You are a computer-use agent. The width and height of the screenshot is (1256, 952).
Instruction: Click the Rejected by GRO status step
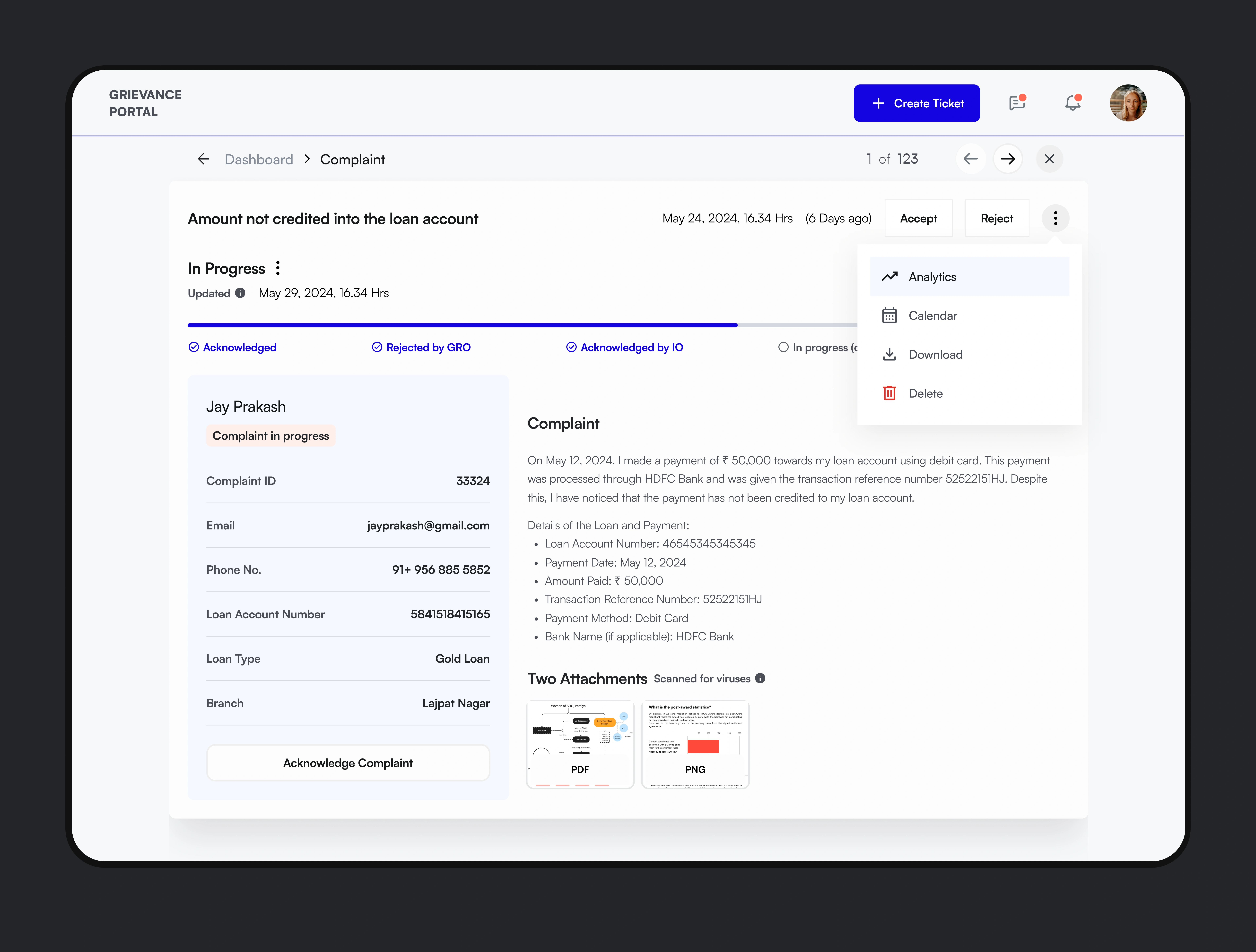click(421, 347)
